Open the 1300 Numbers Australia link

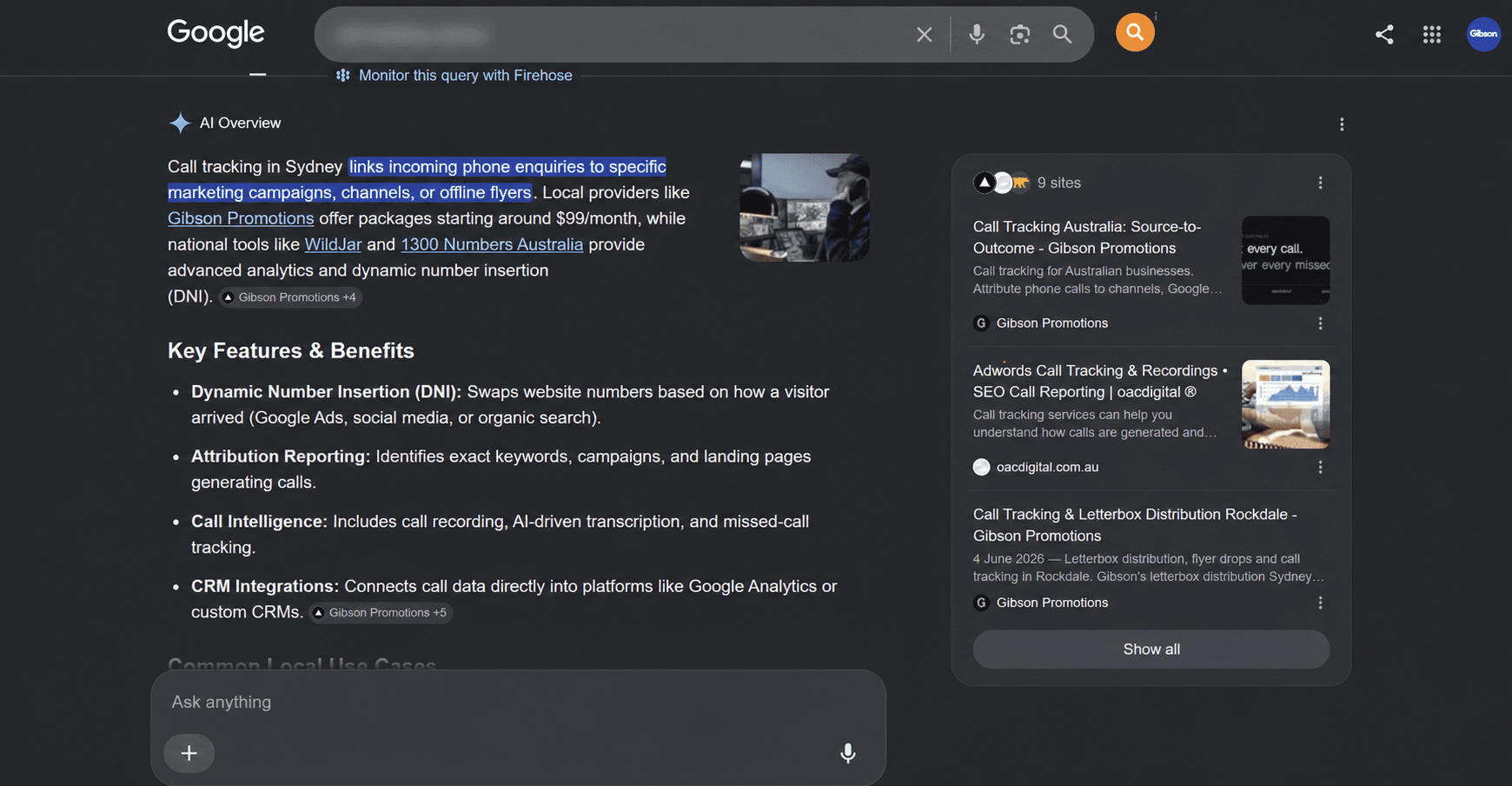pos(492,244)
